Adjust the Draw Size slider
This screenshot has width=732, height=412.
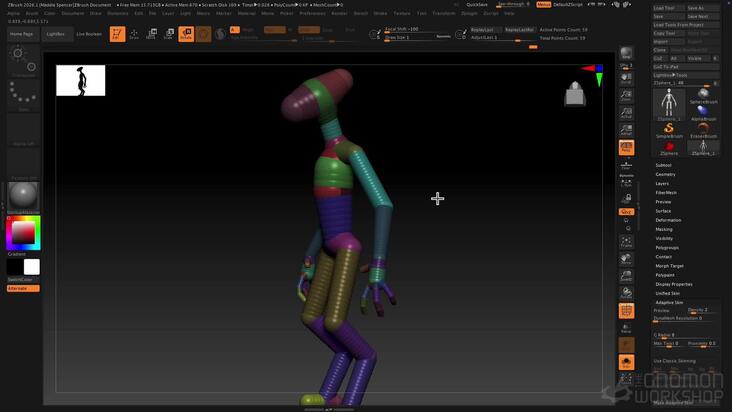418,37
